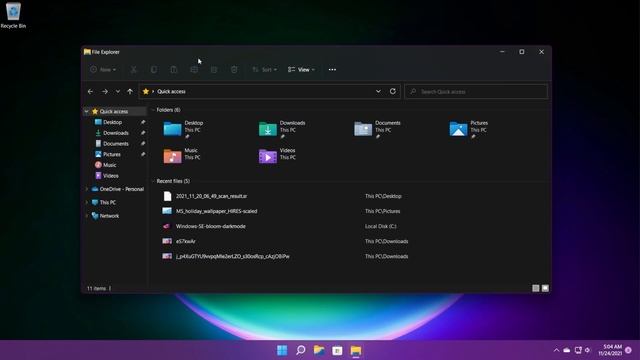Collapse the Folders (6) group
This screenshot has height=360, width=640.
coord(153,110)
